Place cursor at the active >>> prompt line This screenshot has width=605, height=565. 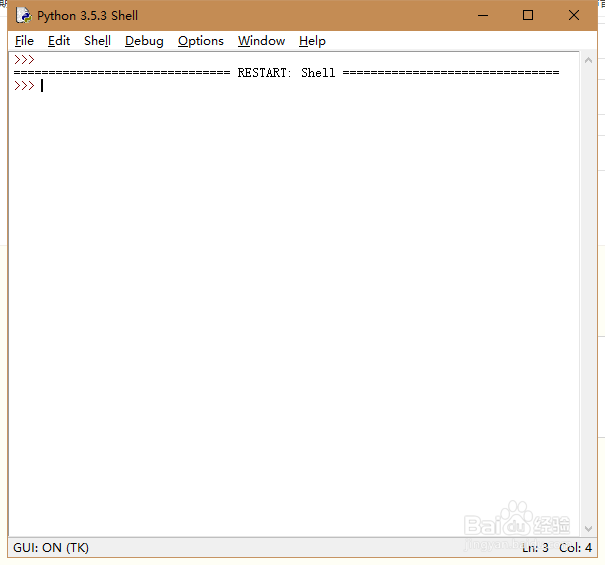pos(293,86)
